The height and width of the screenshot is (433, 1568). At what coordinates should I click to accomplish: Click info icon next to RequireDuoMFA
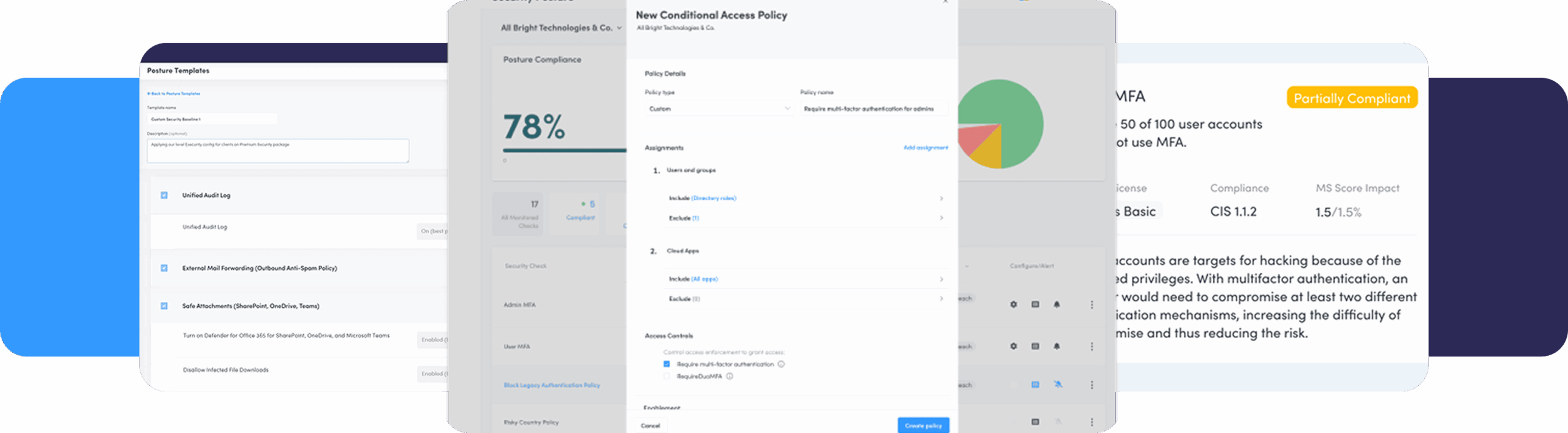tap(729, 377)
